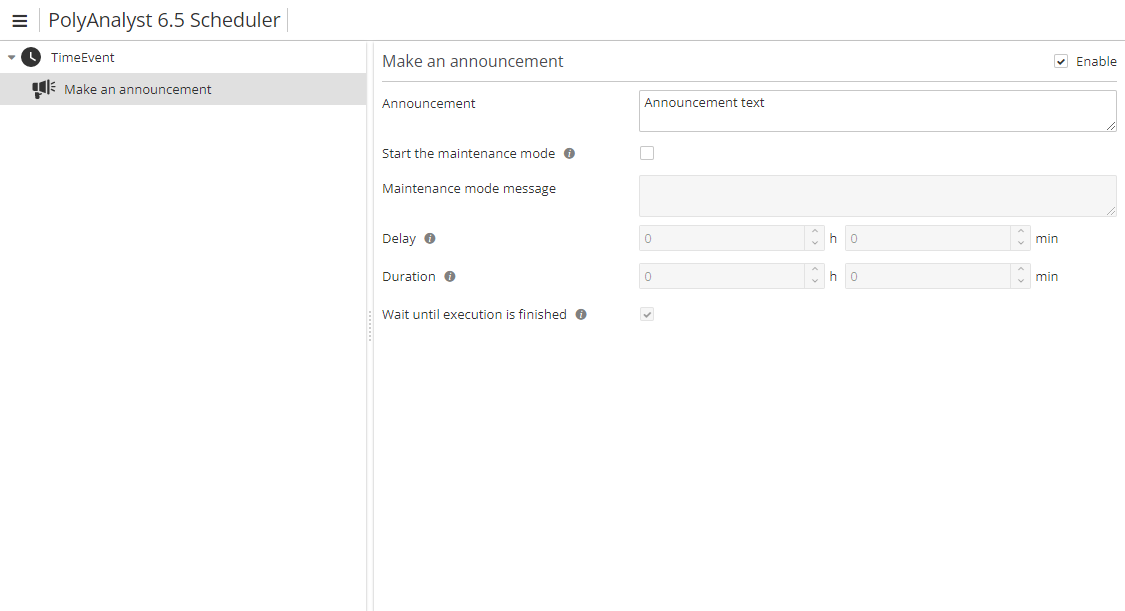Click the megaphone announcement icon

43,89
